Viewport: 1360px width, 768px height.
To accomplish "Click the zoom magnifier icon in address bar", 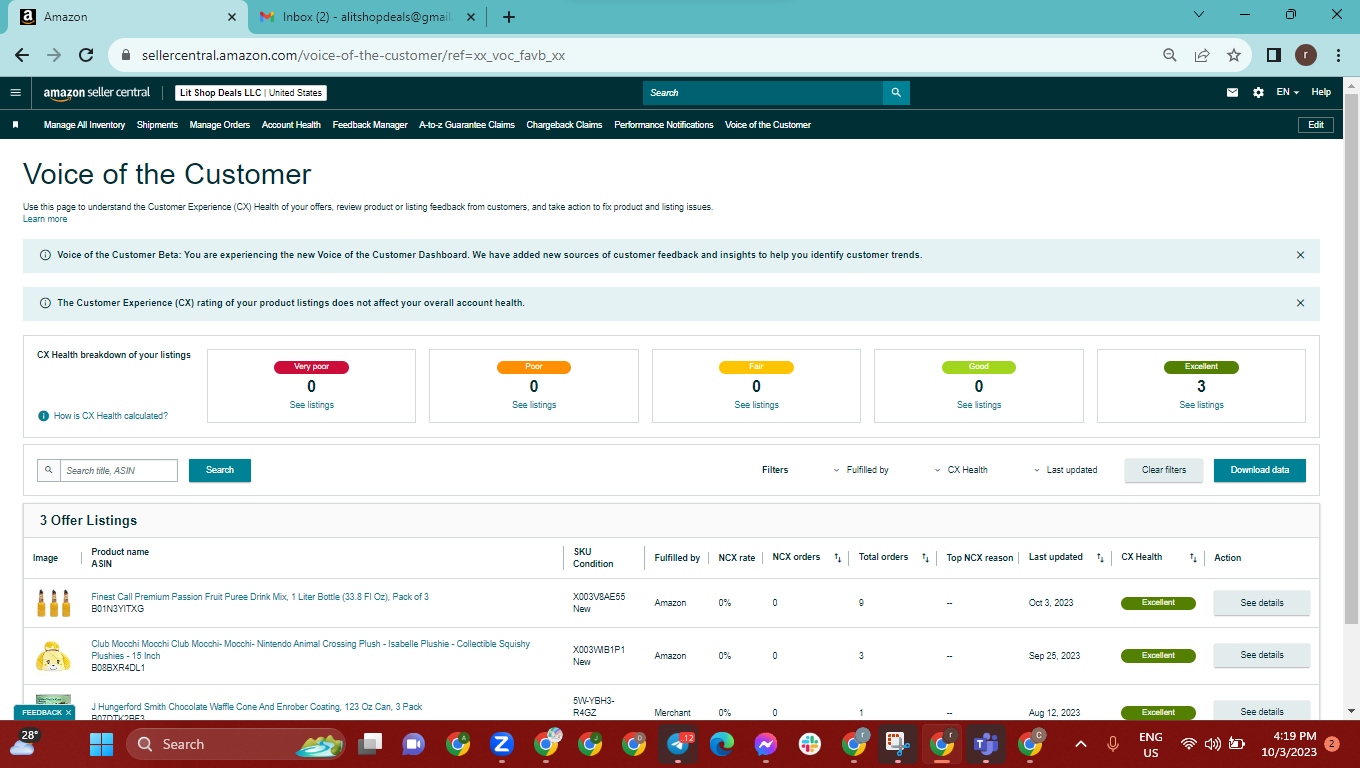I will click(x=1170, y=55).
